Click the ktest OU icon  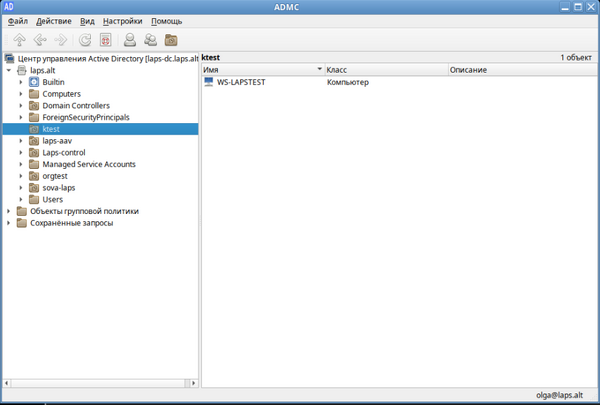tap(34, 129)
